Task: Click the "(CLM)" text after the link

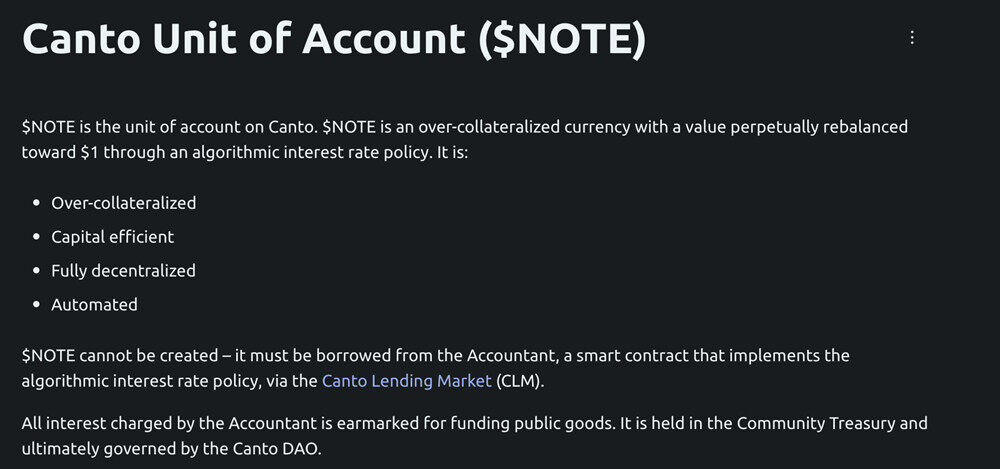Action: pos(521,381)
